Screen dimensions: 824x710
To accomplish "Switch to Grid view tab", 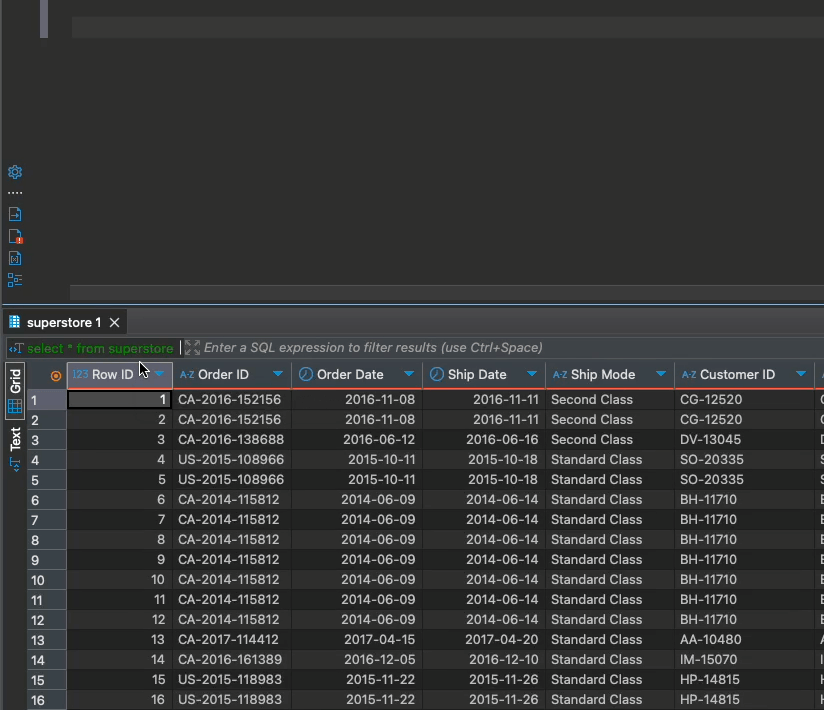I will point(15,381).
